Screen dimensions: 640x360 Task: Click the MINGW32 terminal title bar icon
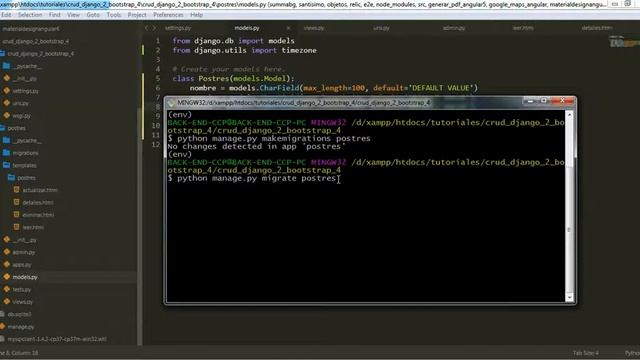pyautogui.click(x=171, y=103)
